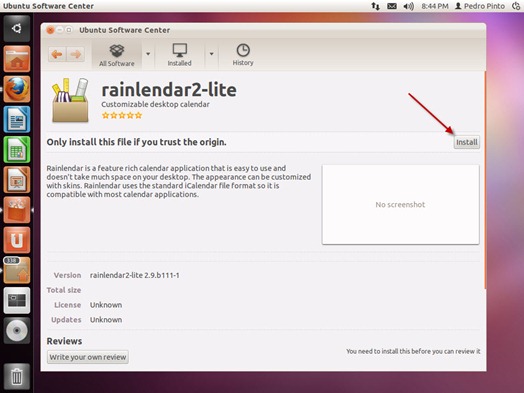Open the session power menu icon
Image resolution: width=524 pixels, height=393 pixels.
pos(516,6)
